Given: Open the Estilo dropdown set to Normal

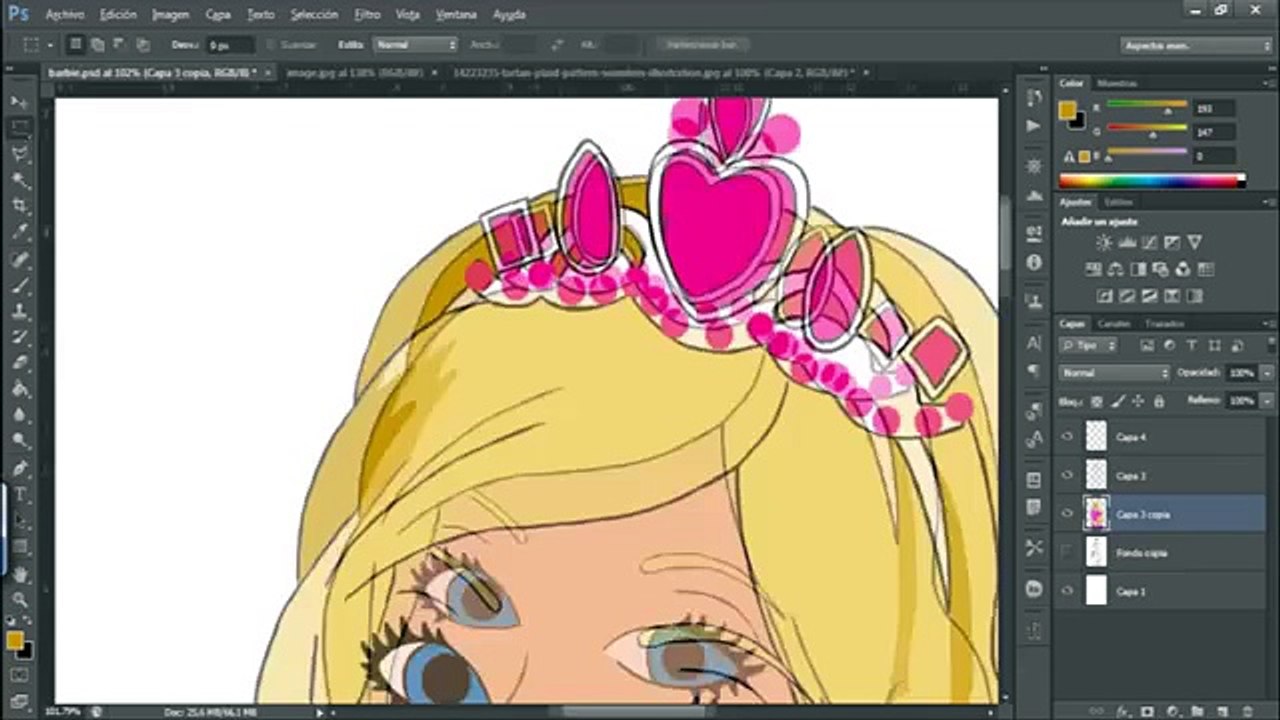Looking at the screenshot, I should click(415, 45).
